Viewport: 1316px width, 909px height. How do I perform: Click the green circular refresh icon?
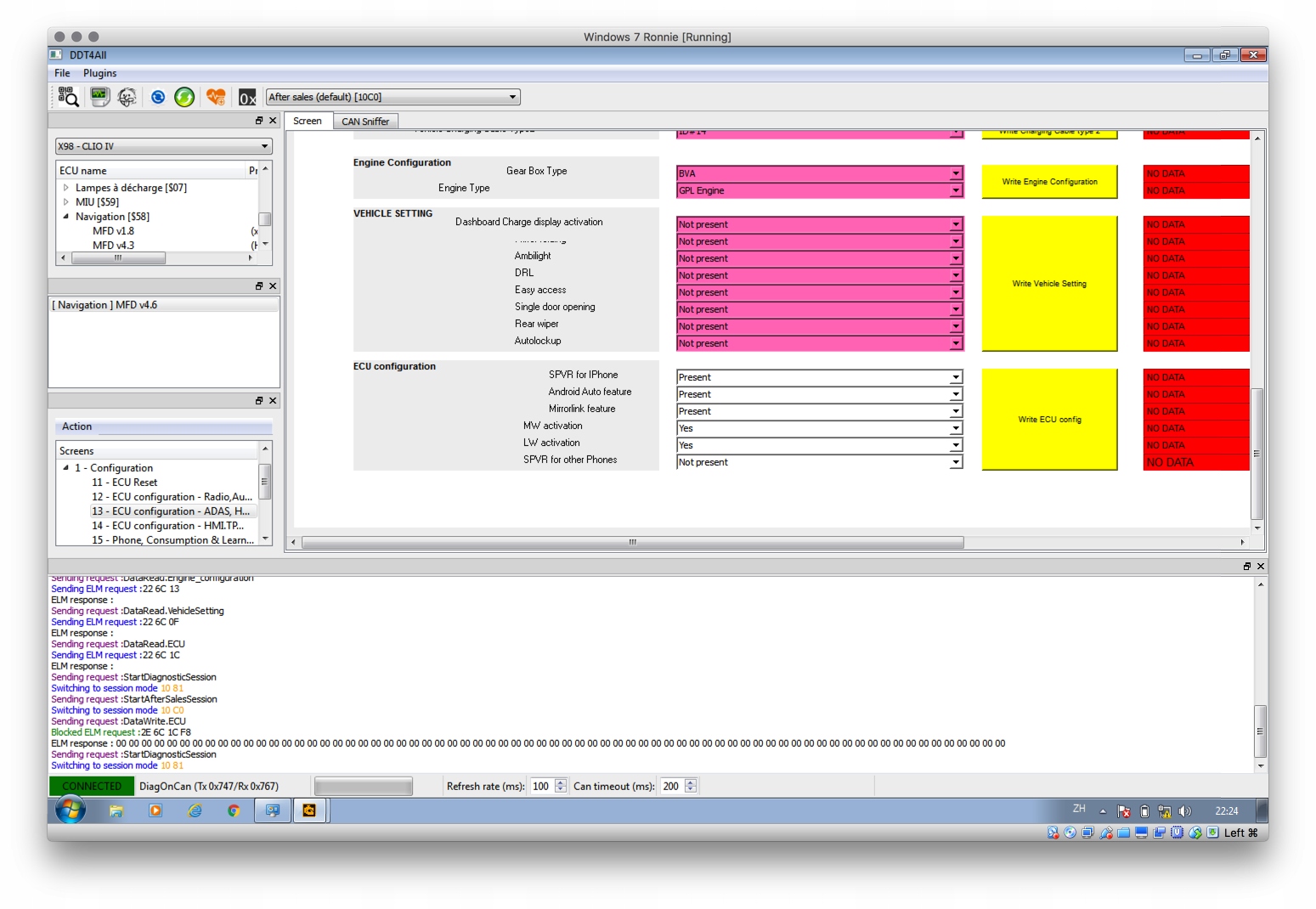tap(184, 98)
